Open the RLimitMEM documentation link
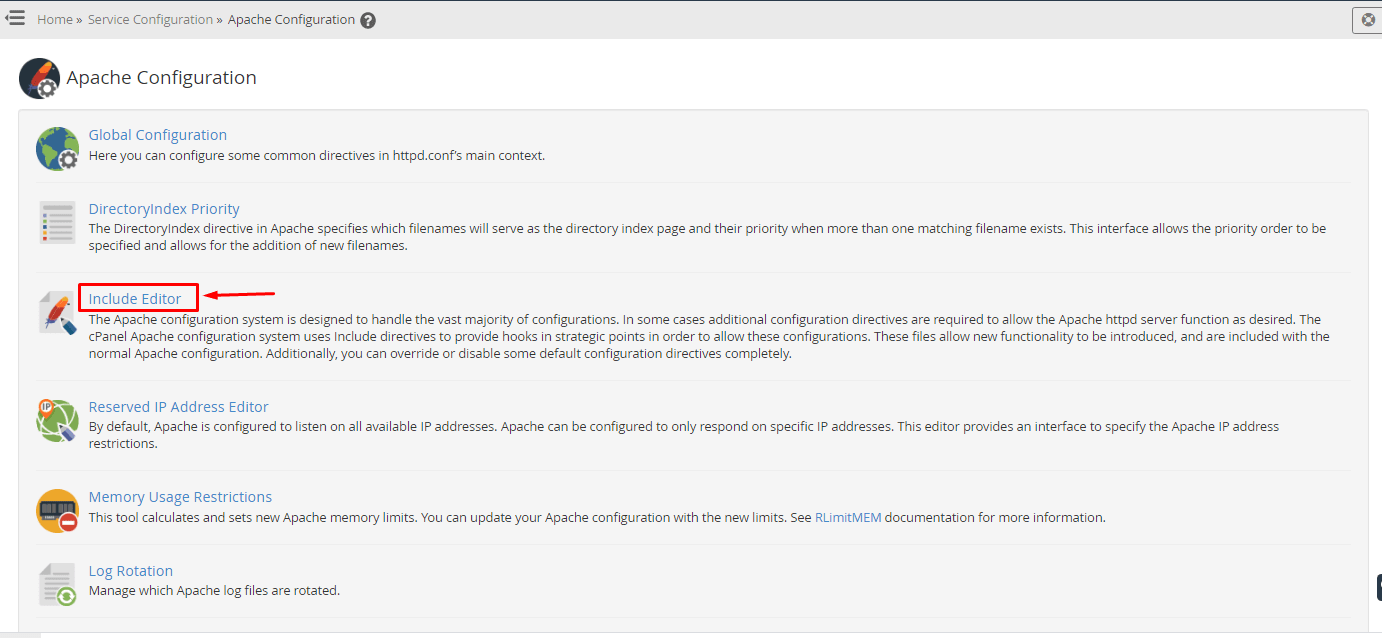 click(848, 518)
